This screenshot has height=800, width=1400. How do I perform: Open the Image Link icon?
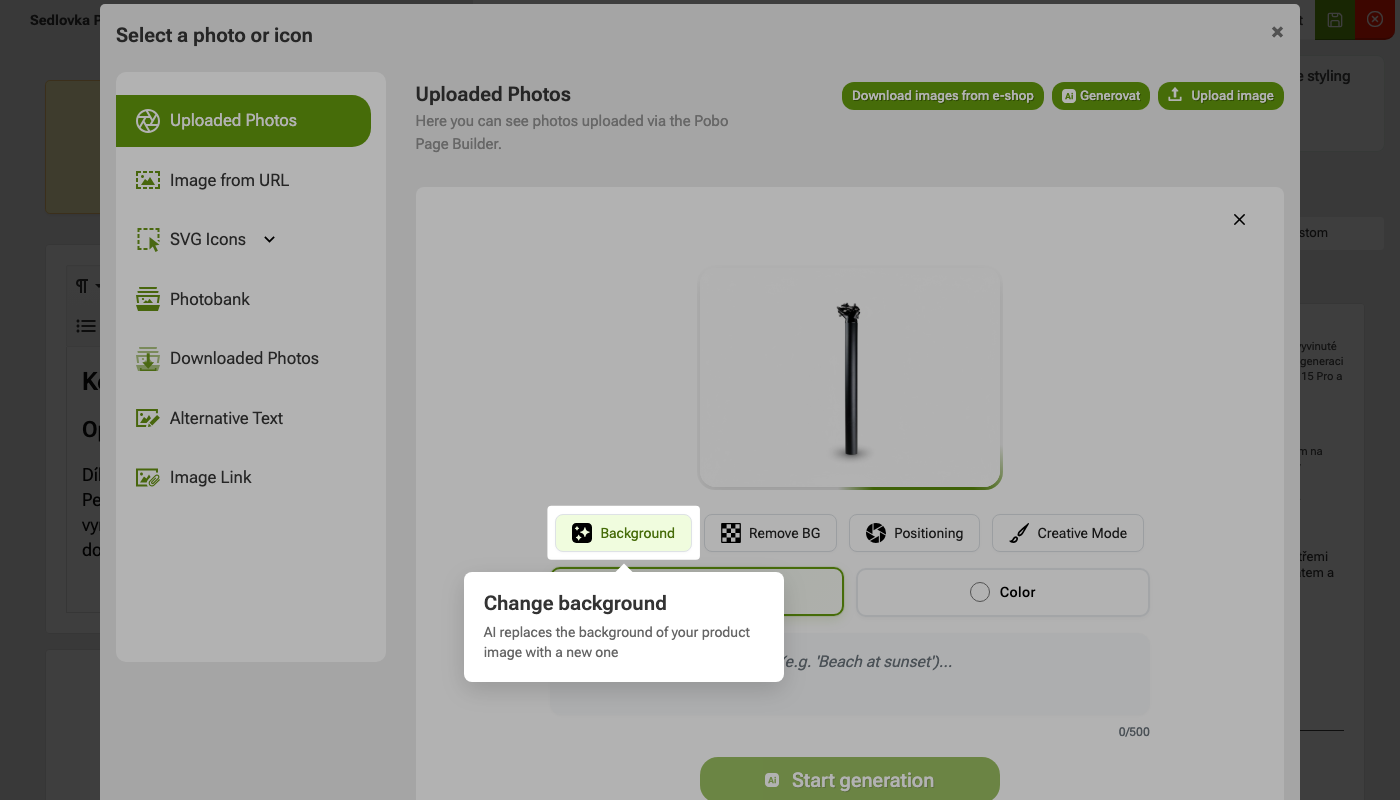coord(148,477)
